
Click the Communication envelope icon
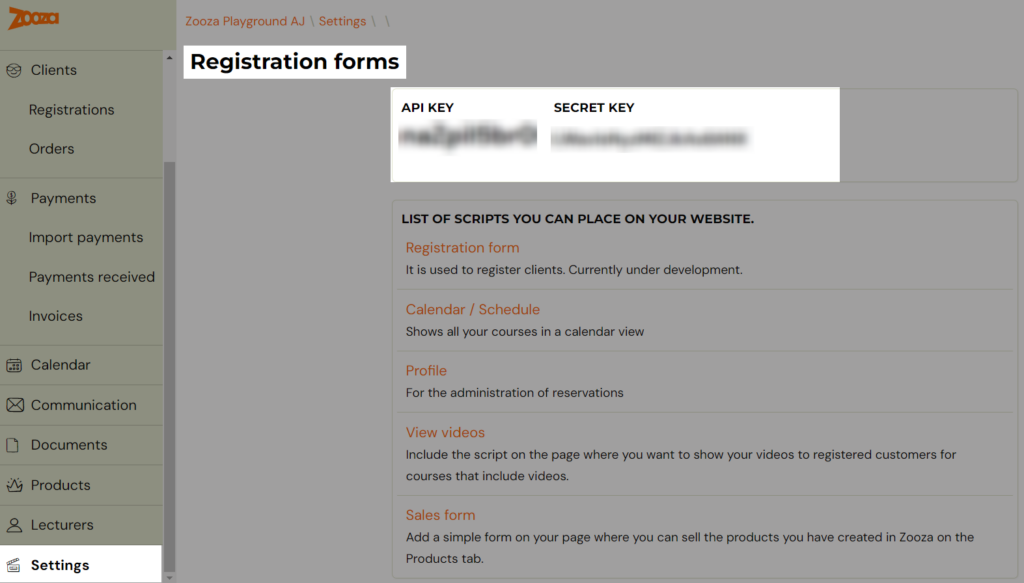[14, 405]
